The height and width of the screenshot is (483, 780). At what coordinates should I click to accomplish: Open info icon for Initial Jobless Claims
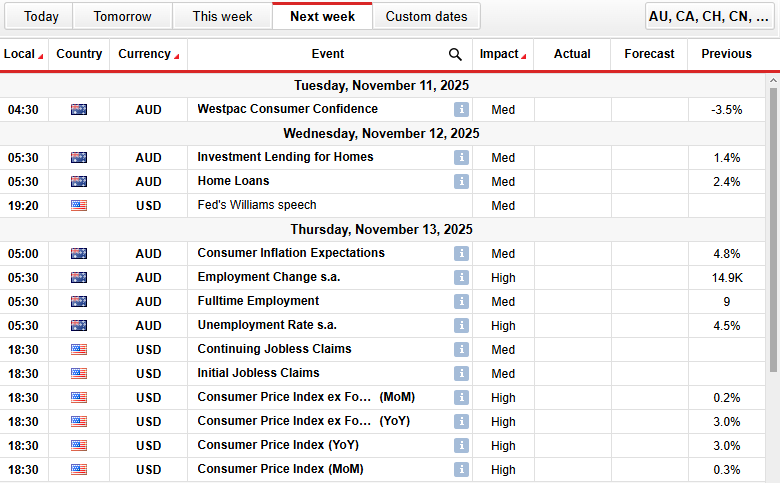click(461, 374)
